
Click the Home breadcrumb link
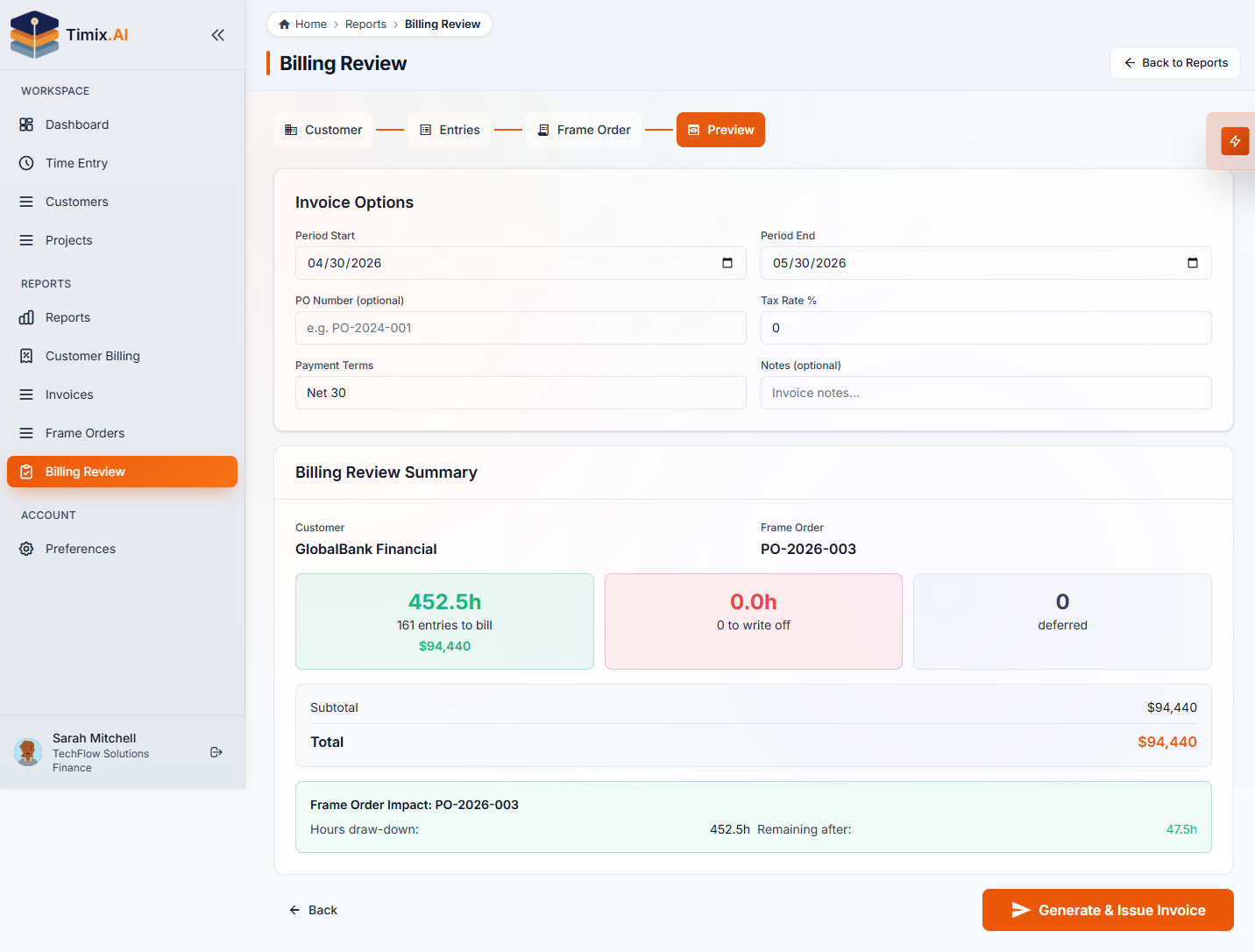302,24
